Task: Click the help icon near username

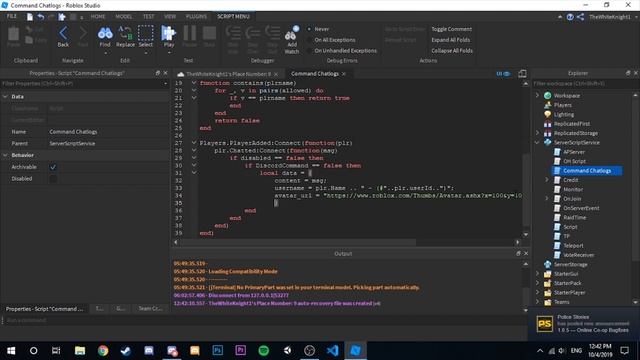Action: click(x=570, y=17)
